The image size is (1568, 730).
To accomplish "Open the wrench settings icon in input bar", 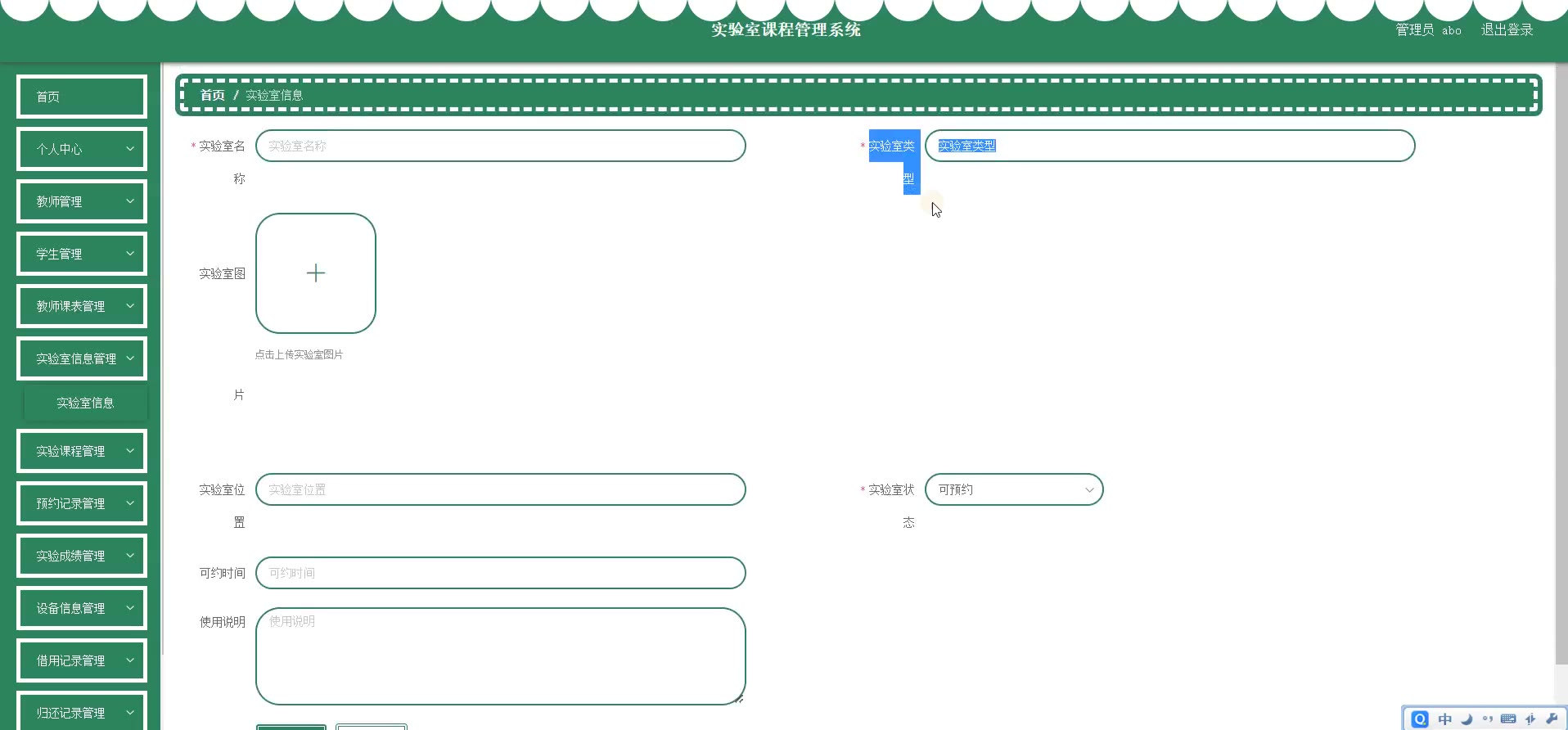I will tap(1552, 719).
